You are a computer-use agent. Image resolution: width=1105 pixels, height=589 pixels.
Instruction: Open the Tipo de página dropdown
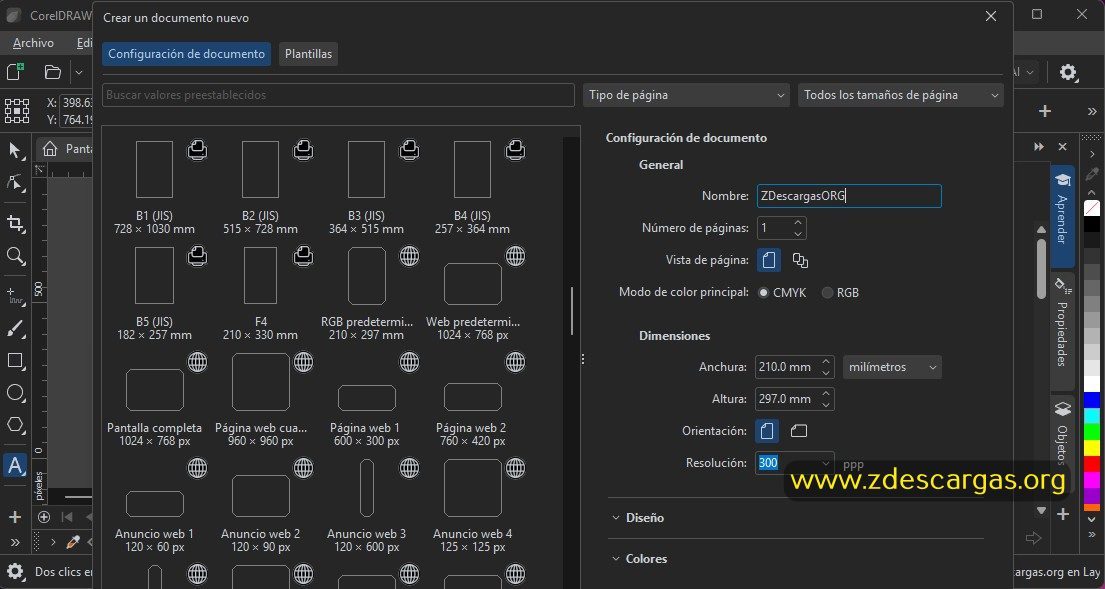pyautogui.click(x=686, y=95)
